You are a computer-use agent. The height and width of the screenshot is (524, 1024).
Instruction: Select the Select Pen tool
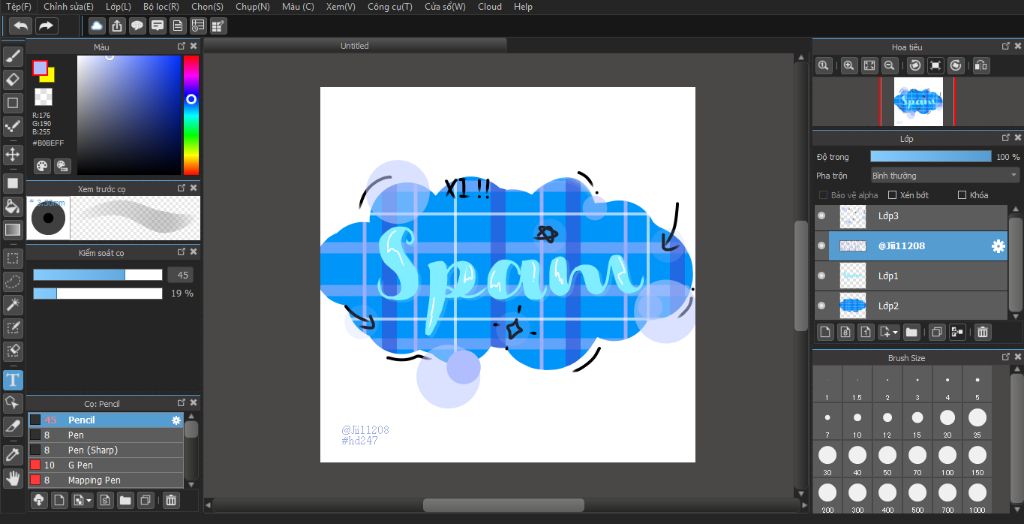click(13, 327)
